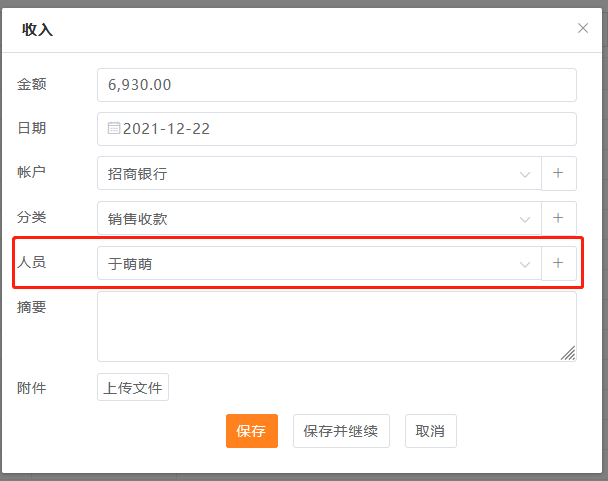Image resolution: width=608 pixels, height=481 pixels.
Task: Click the chevron arrow in the 分类 field
Action: click(x=525, y=219)
